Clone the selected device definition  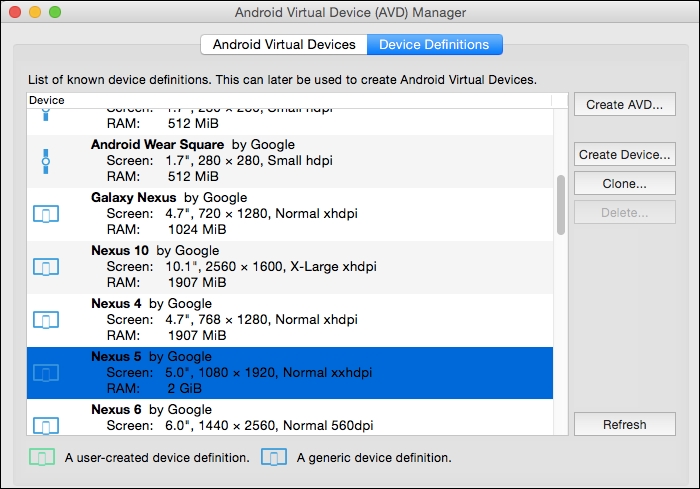point(624,184)
